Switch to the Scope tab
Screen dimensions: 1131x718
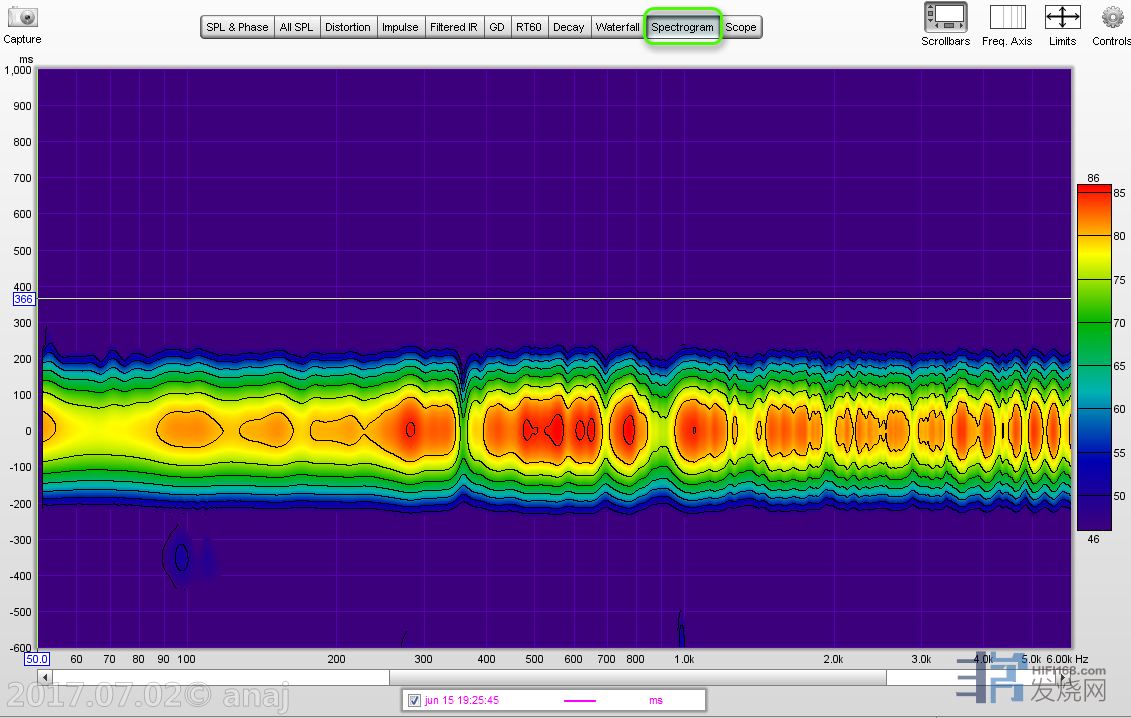741,27
